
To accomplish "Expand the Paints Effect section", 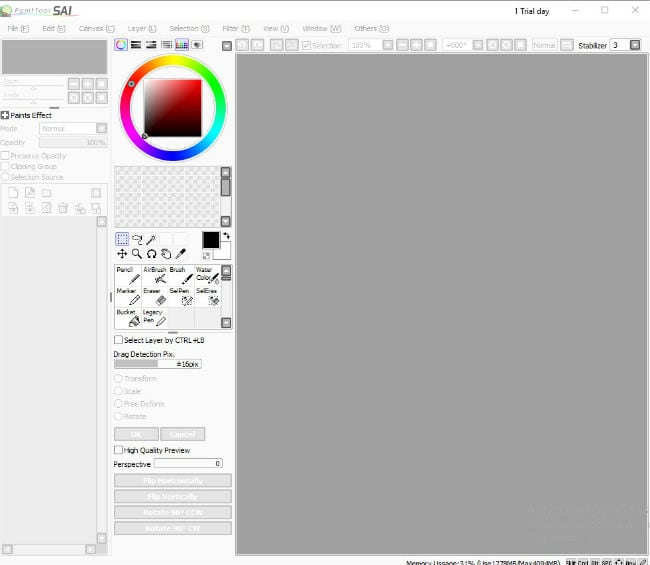I will pos(5,115).
